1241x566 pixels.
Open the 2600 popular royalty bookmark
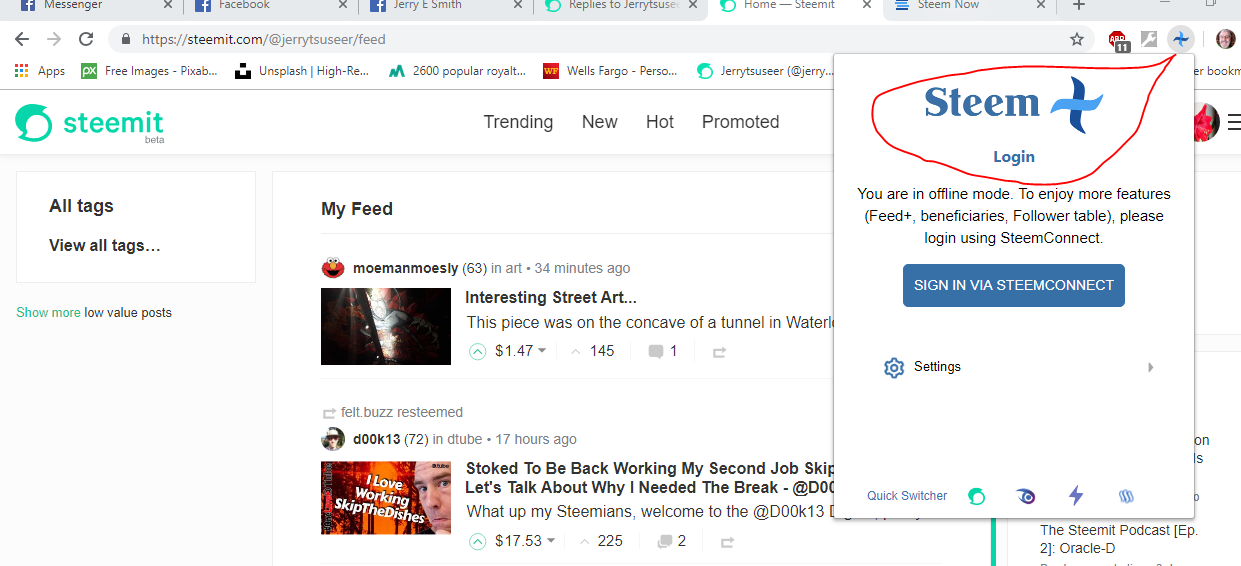pos(458,71)
